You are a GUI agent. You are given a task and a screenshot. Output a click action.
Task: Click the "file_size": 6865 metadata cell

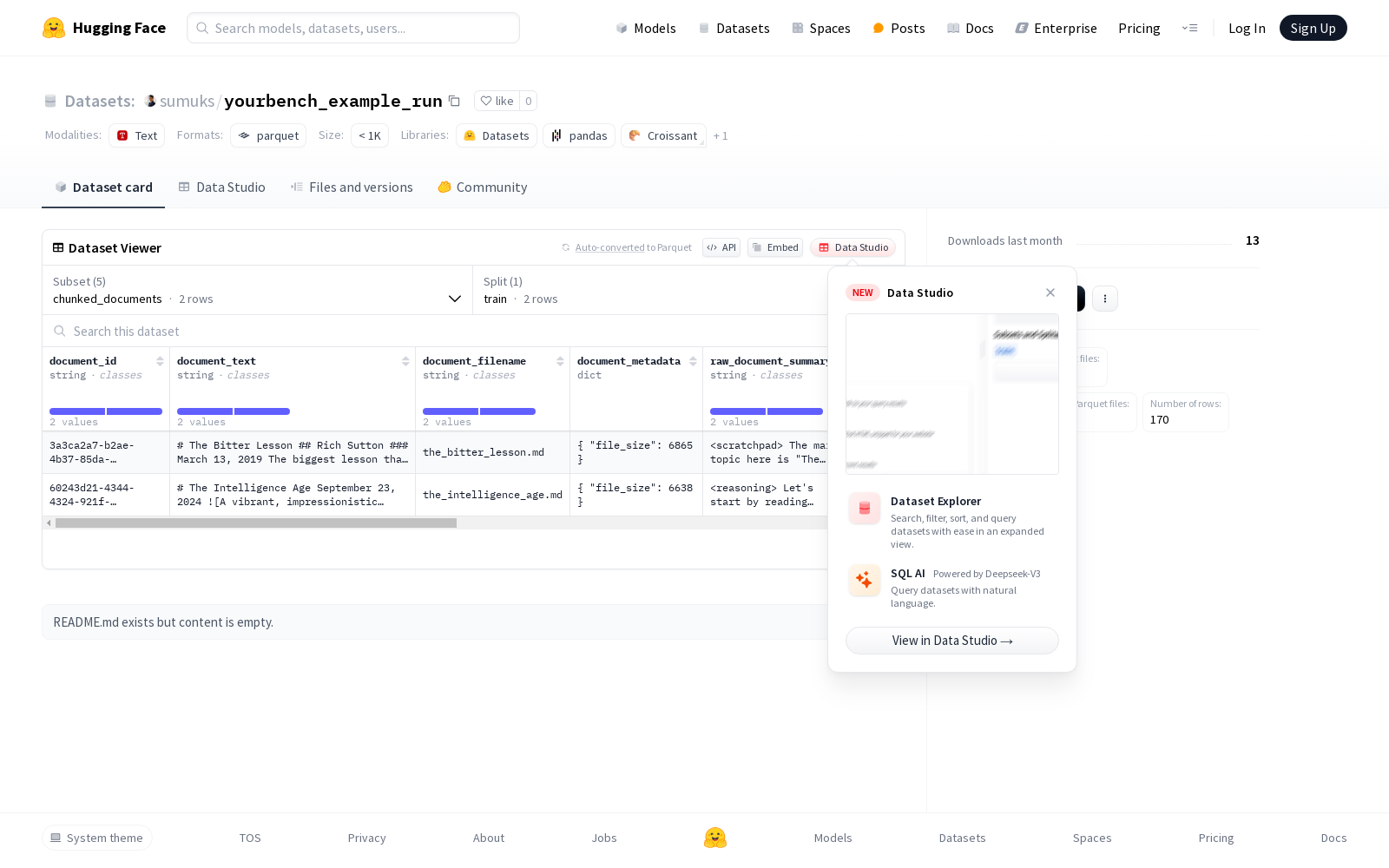(x=636, y=452)
